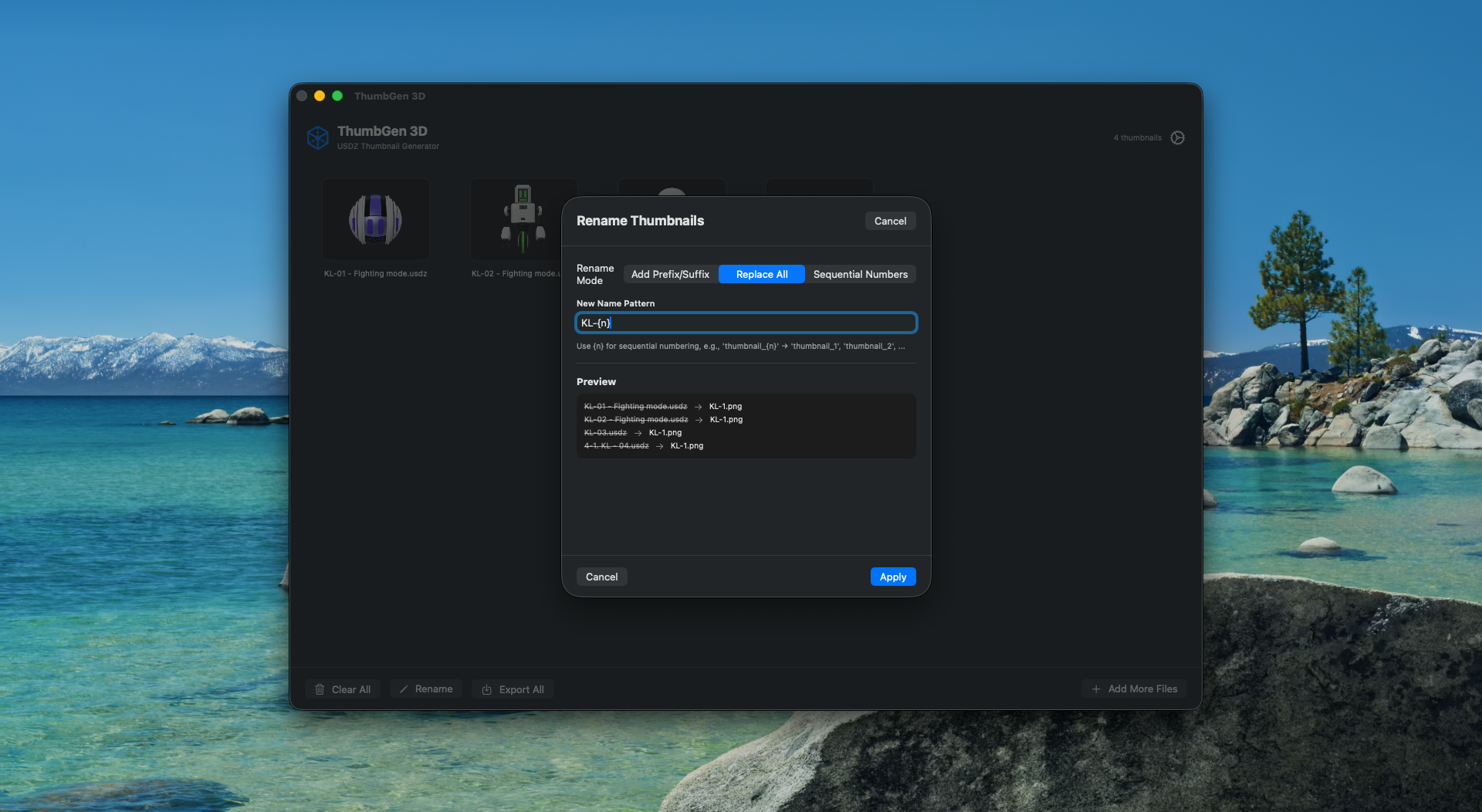Click the KL-03.usdz preview row
Viewport: 1482px width, 812px height.
pyautogui.click(x=633, y=432)
